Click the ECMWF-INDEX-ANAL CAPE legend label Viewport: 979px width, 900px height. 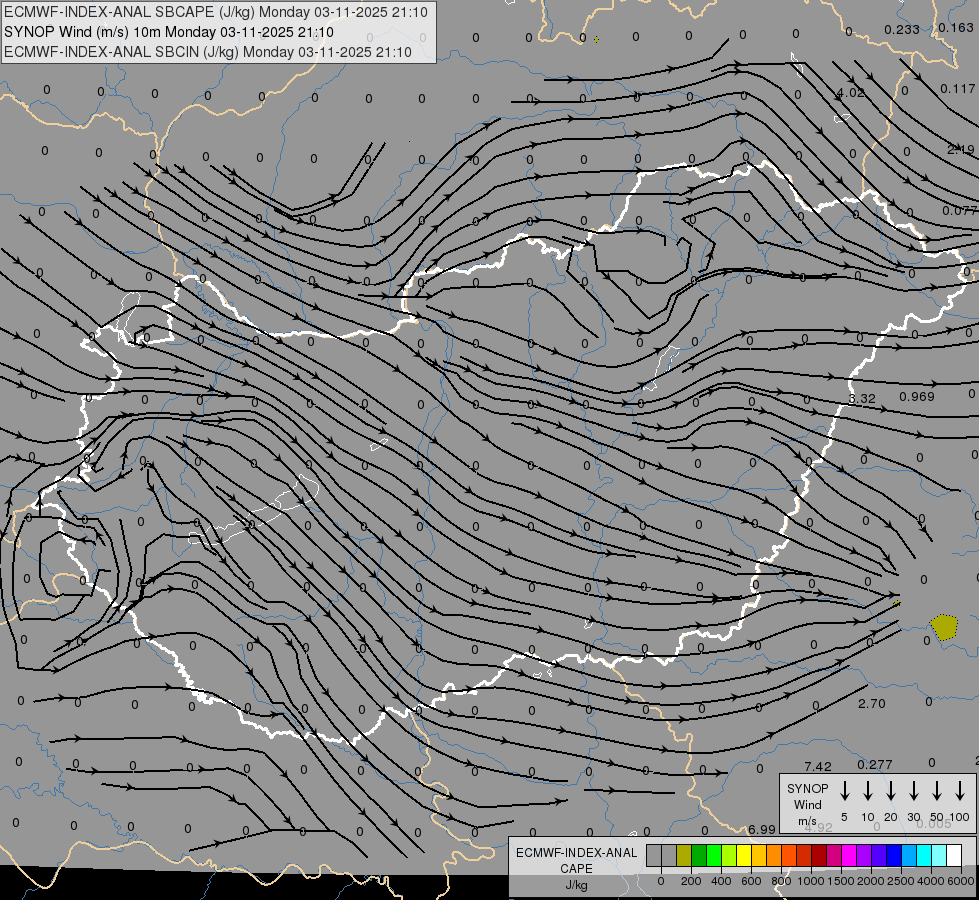click(576, 861)
